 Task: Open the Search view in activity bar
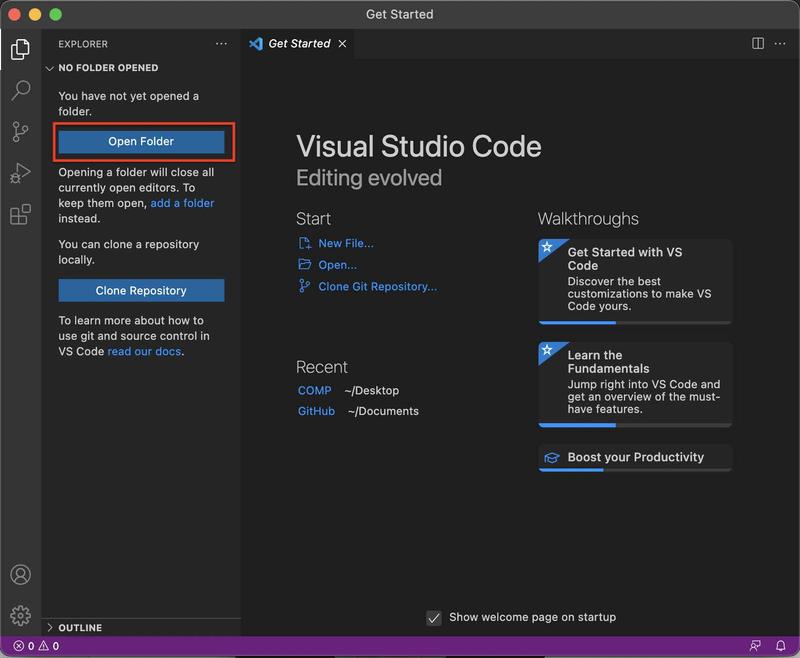(x=20, y=91)
